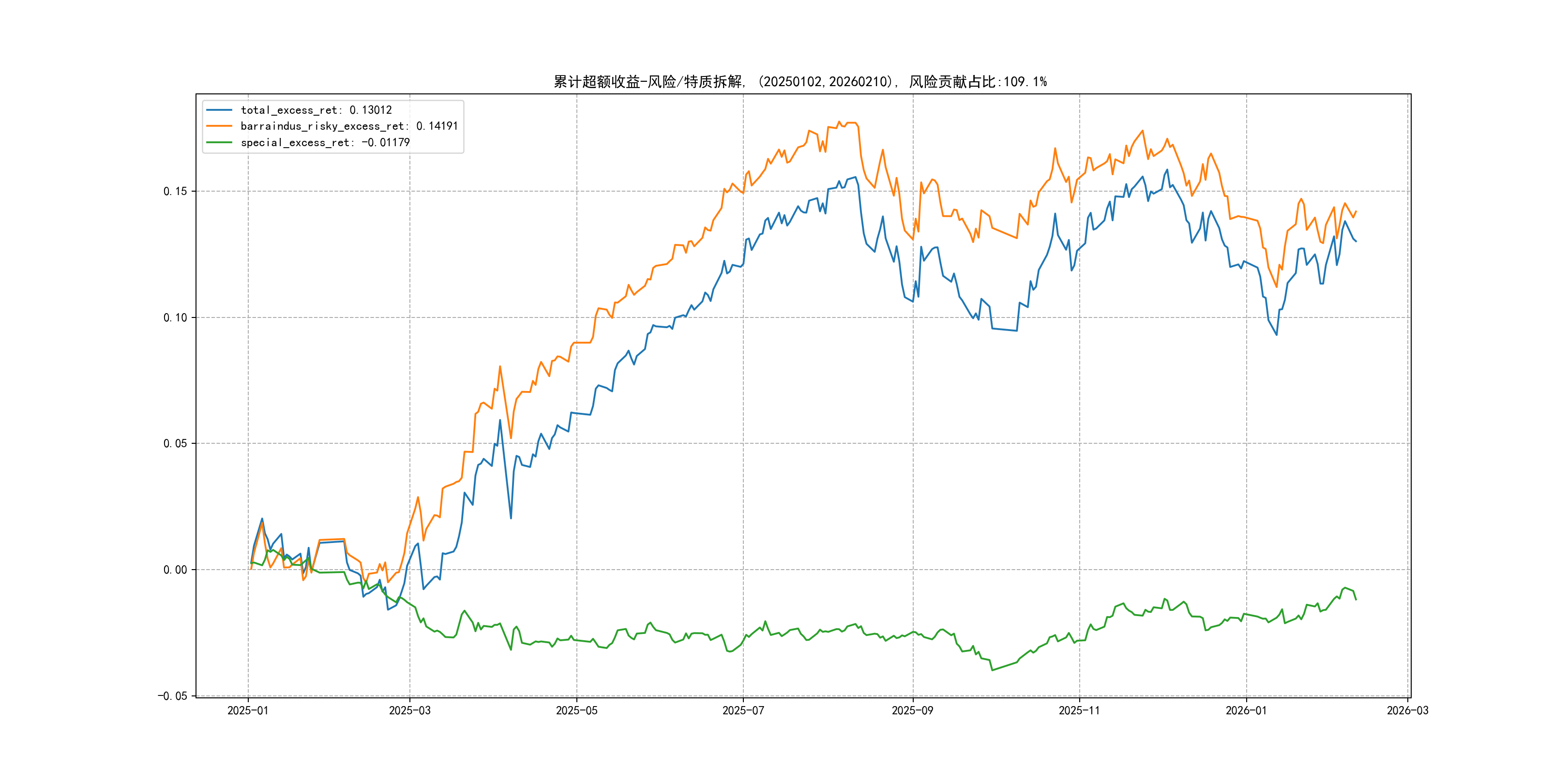Click the 2025-11 x-axis tick label
Viewport: 1568px width, 784px height.
[x=1079, y=710]
